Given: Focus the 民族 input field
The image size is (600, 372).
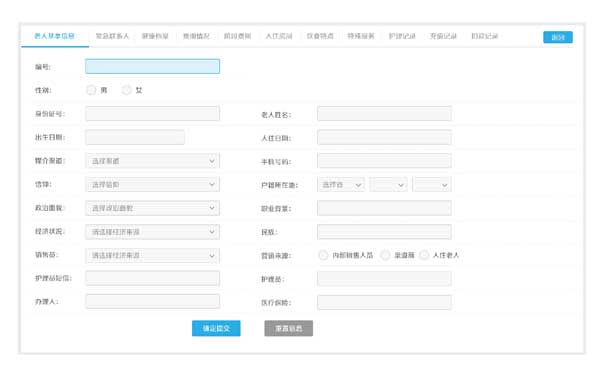Looking at the screenshot, I should [384, 232].
